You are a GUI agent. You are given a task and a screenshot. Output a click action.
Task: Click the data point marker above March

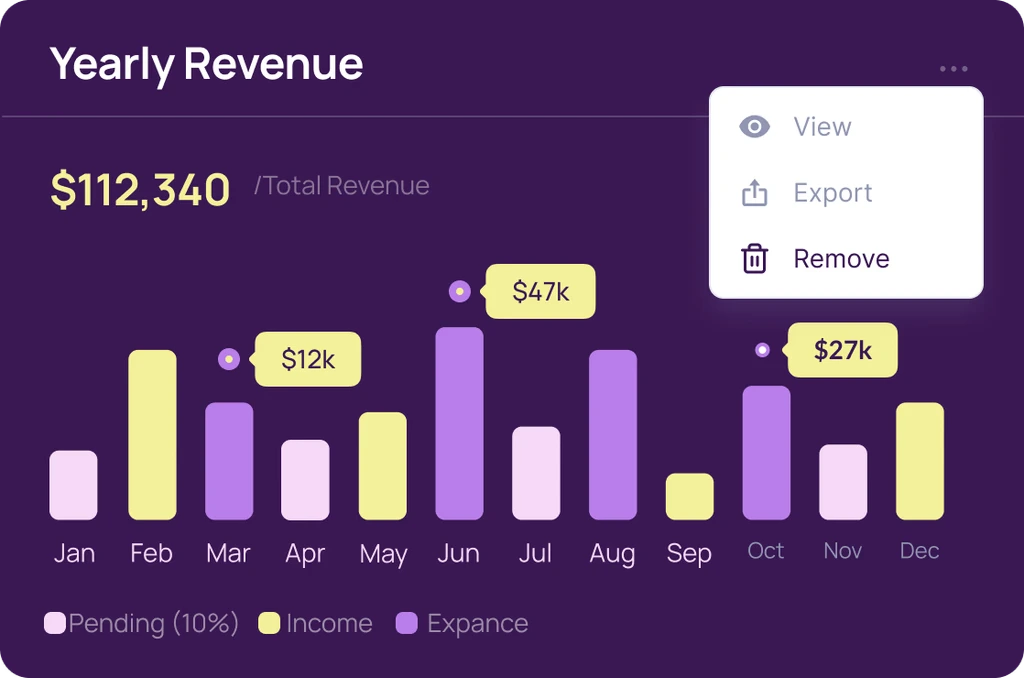point(229,359)
